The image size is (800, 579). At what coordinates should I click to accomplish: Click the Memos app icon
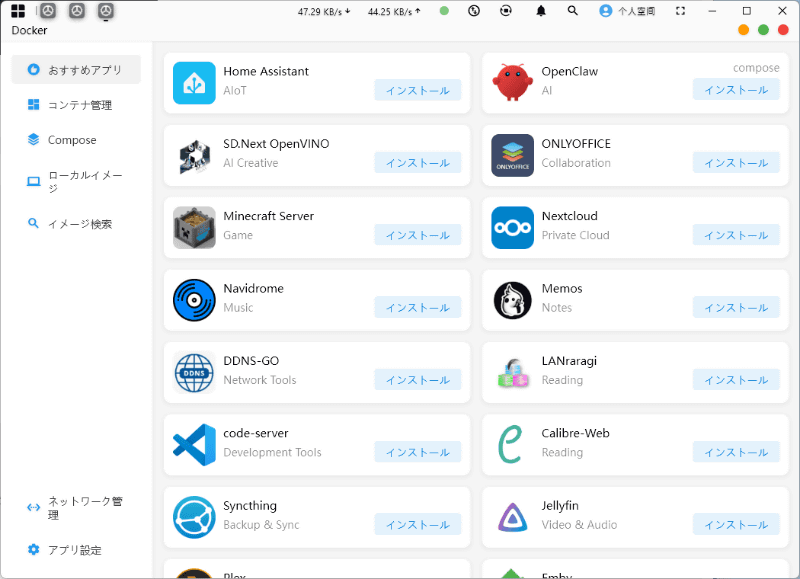click(512, 300)
